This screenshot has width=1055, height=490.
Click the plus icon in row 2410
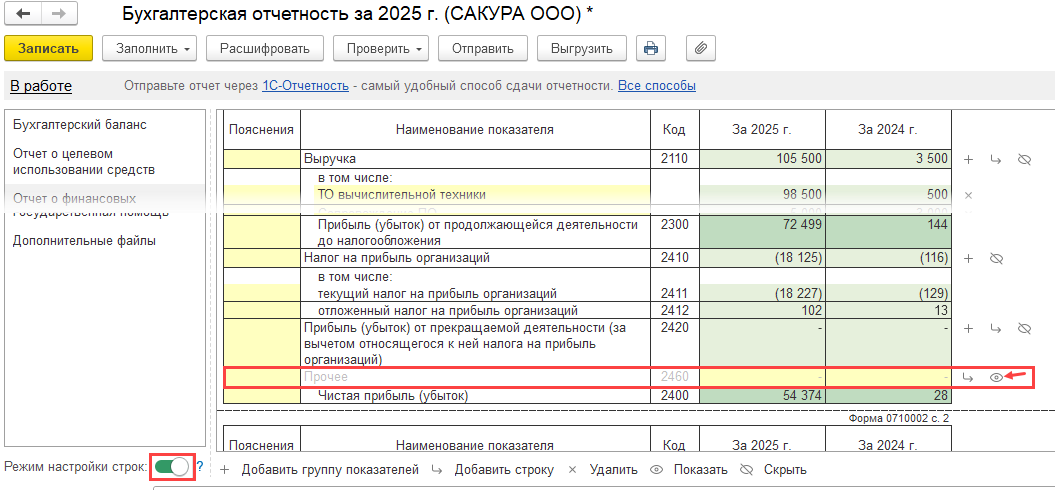tap(967, 258)
